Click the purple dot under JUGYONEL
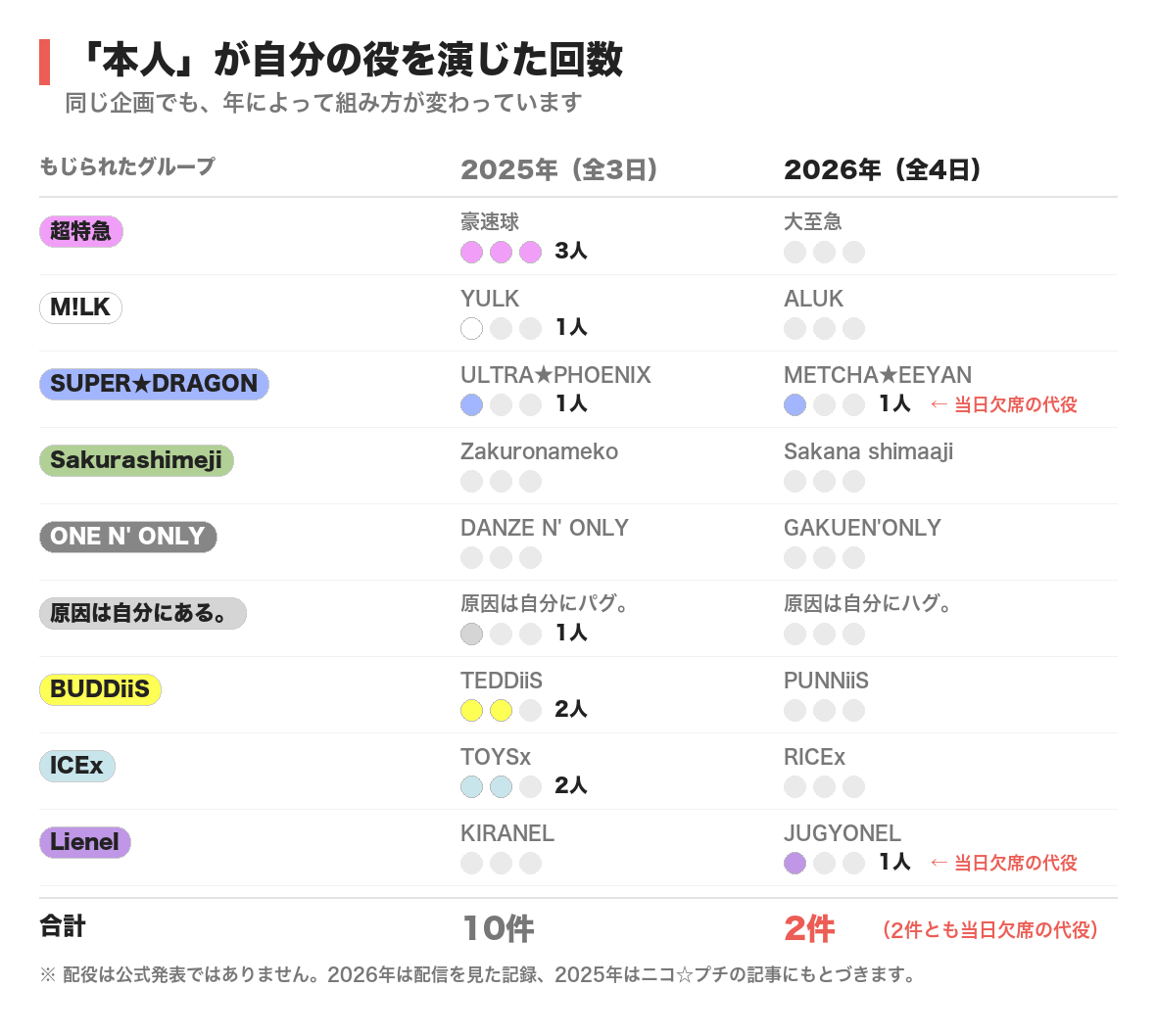The width and height of the screenshot is (1156, 1036). 795,863
